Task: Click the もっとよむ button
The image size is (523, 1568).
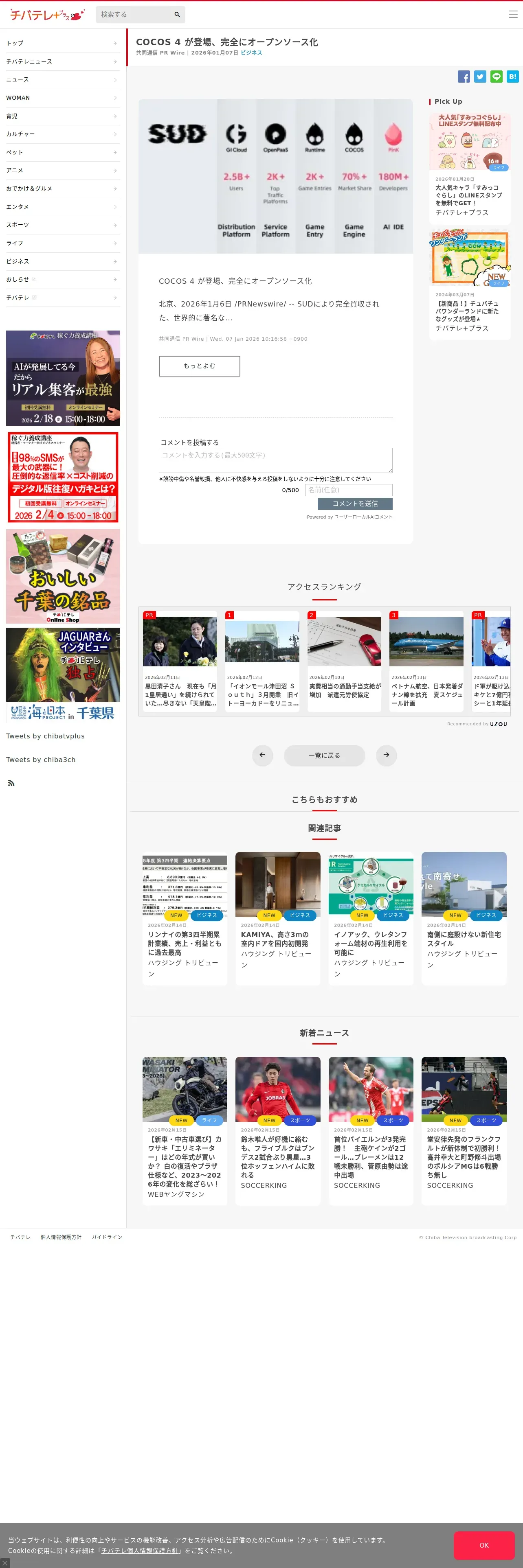Action: [199, 366]
